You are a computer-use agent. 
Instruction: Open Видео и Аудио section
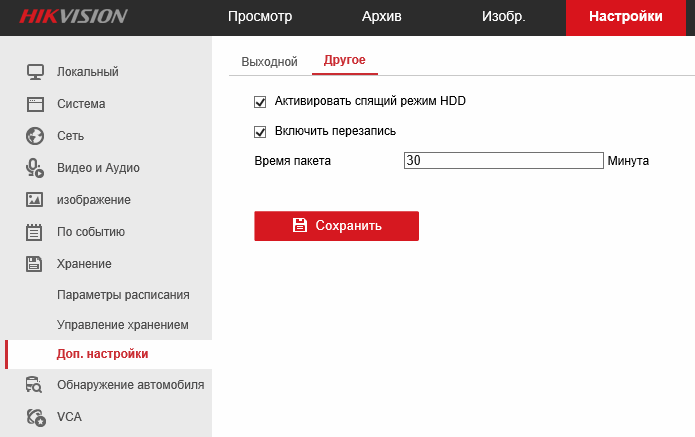[x=98, y=168]
